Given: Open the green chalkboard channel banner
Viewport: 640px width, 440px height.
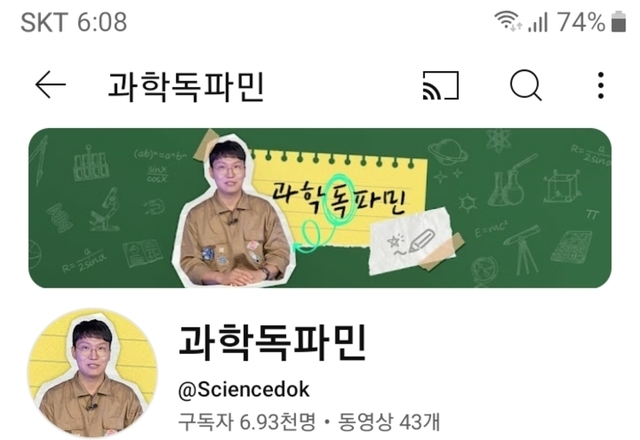Looking at the screenshot, I should tap(320, 208).
